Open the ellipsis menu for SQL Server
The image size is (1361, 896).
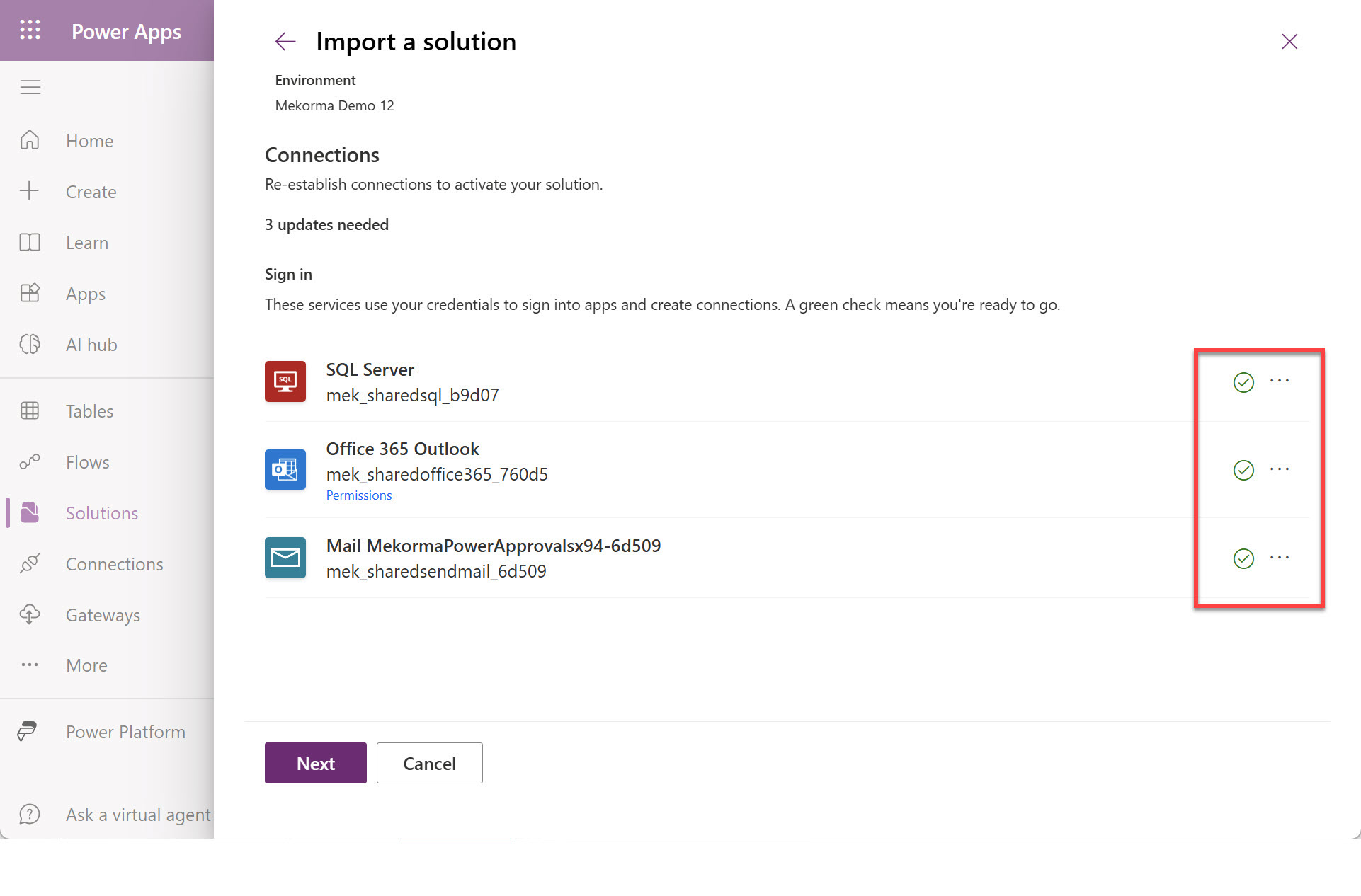[x=1280, y=381]
